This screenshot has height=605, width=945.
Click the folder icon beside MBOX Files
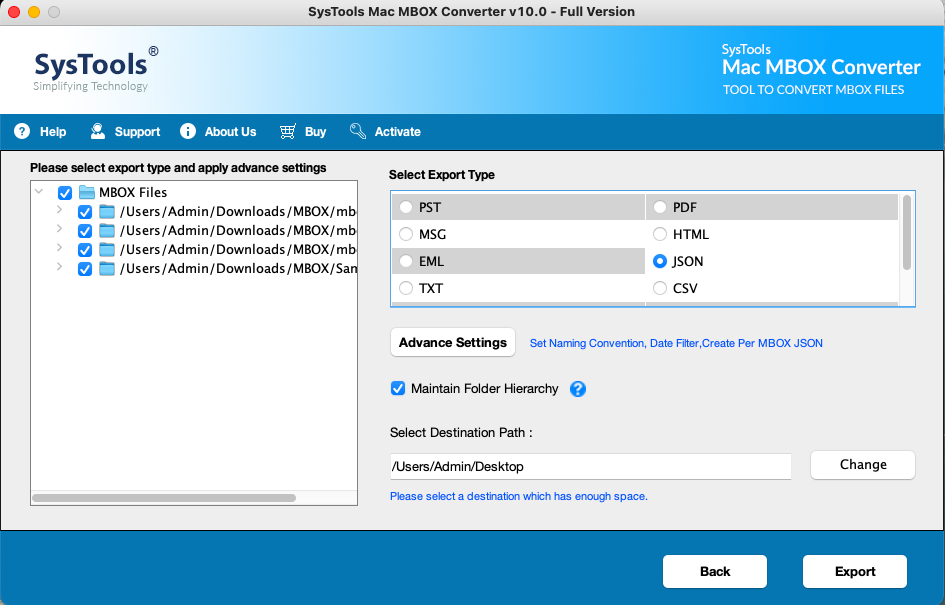pos(87,192)
